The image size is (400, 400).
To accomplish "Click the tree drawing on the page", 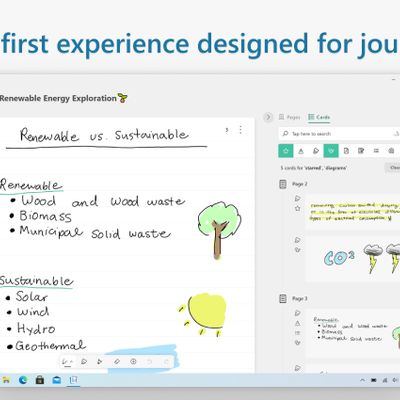I will click(219, 230).
